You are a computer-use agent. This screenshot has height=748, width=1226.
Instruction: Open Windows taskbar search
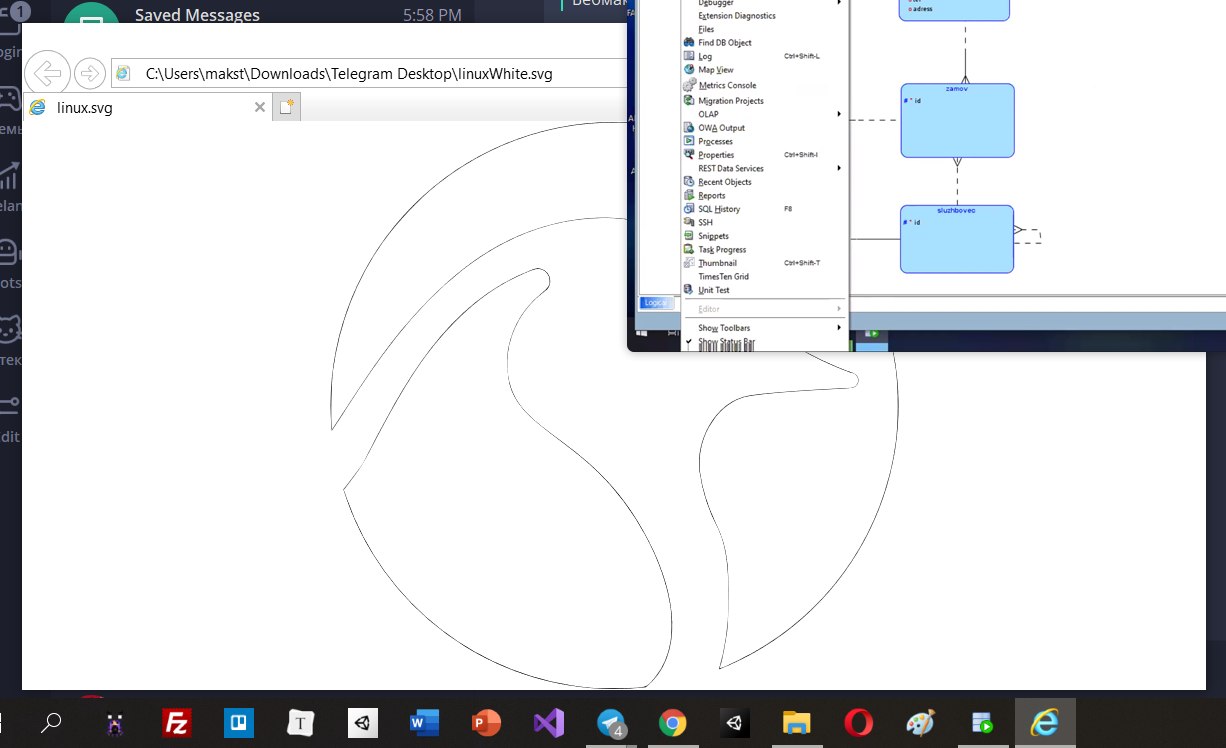pos(51,723)
